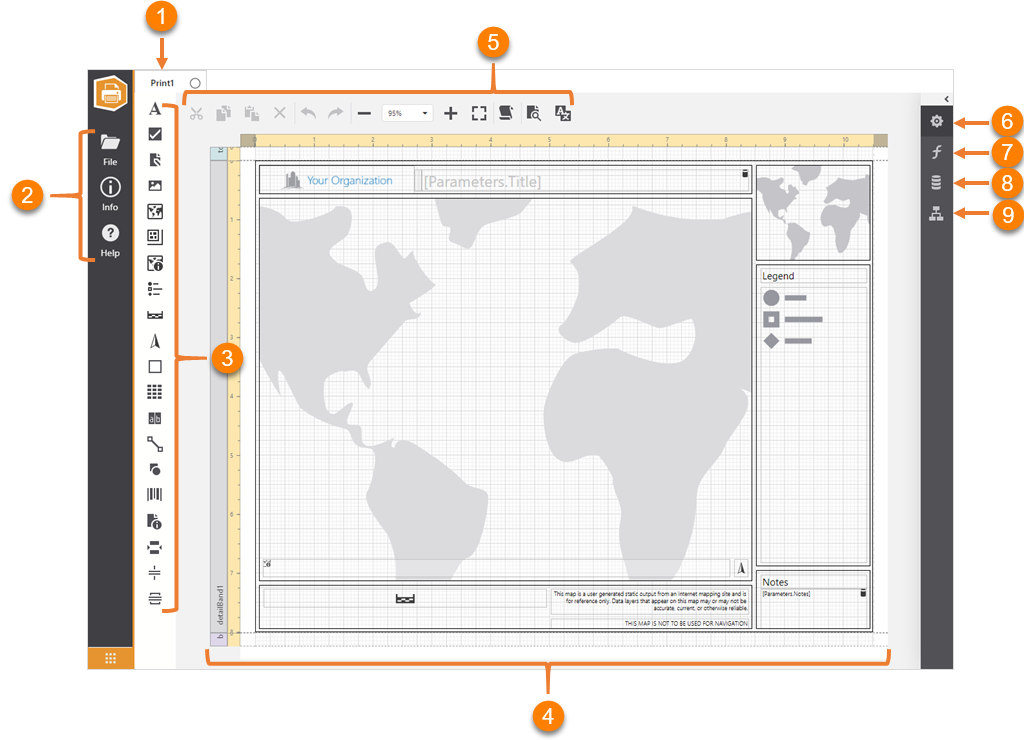Image resolution: width=1024 pixels, height=740 pixels.
Task: Open the Functions panel in the right sidebar
Action: pos(934,152)
